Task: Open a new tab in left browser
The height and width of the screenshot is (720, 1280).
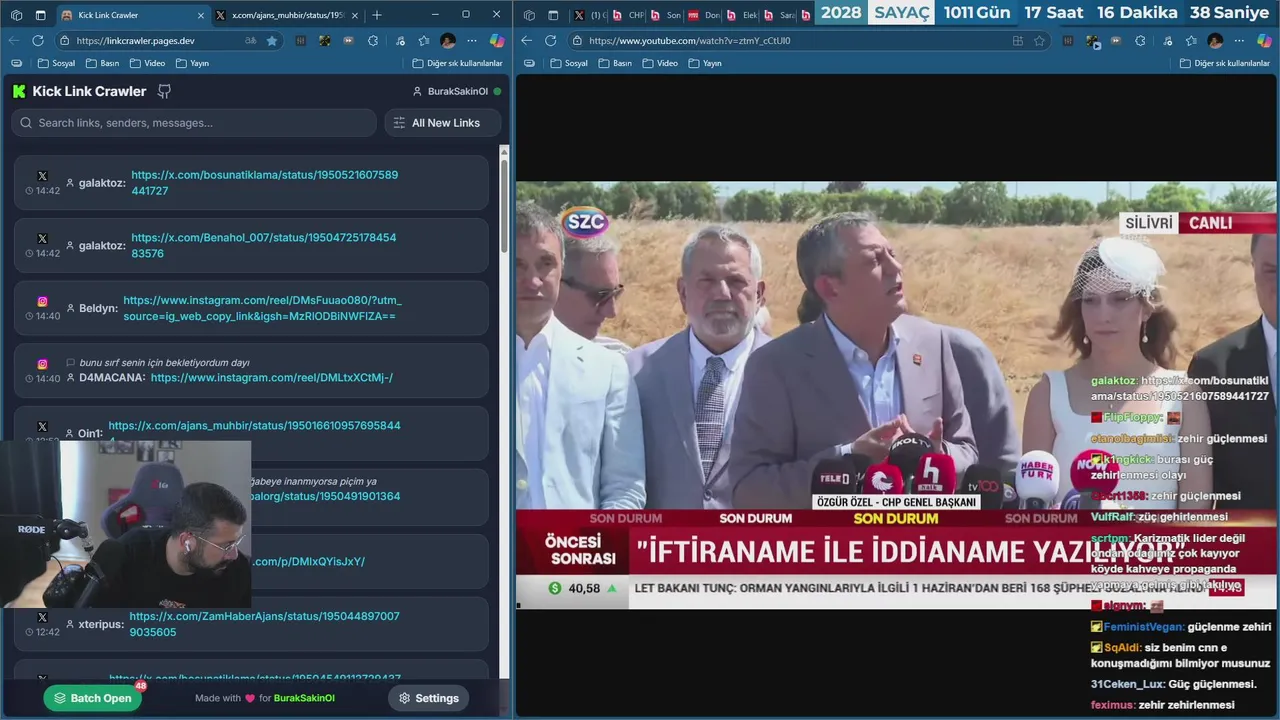Action: [377, 15]
